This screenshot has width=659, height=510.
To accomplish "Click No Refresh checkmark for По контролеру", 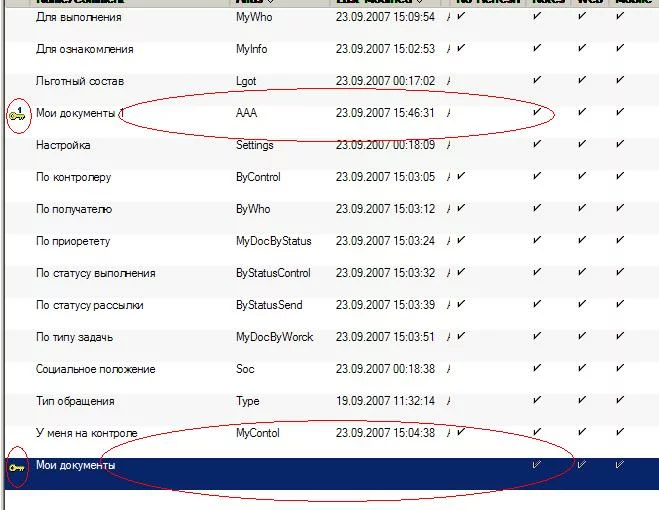I will (461, 177).
